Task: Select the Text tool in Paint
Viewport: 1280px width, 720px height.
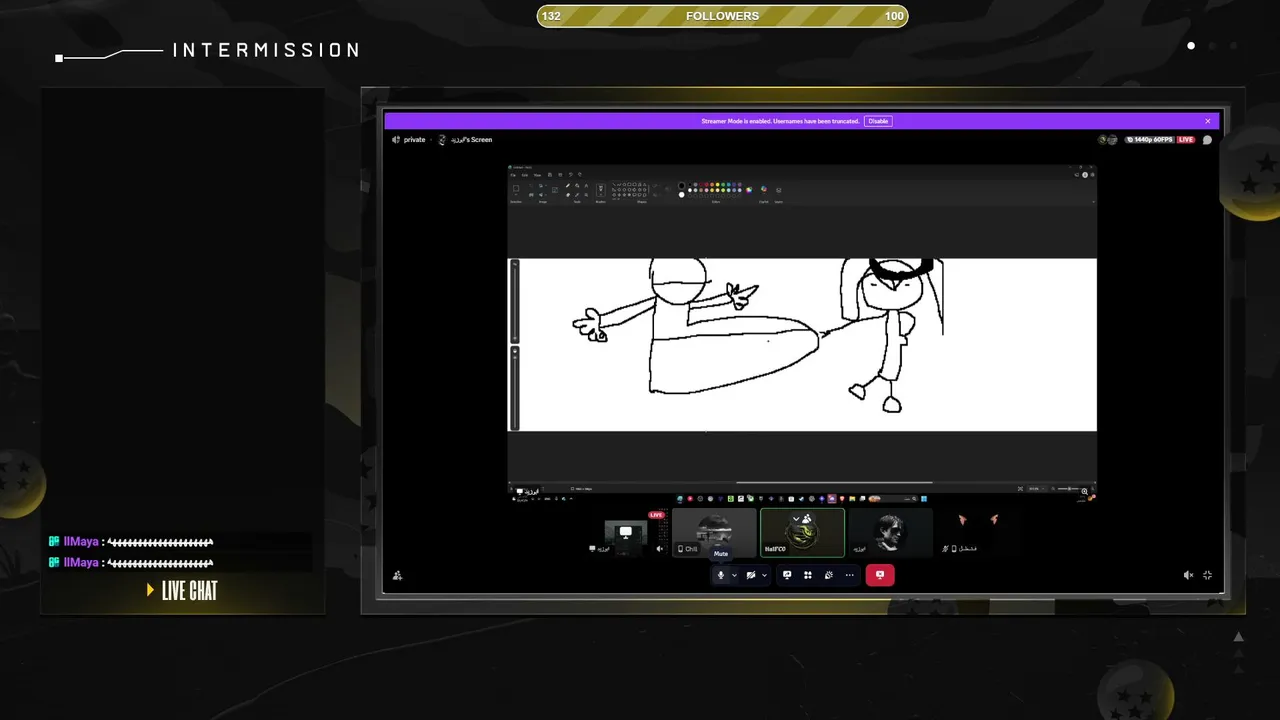Action: click(x=586, y=185)
